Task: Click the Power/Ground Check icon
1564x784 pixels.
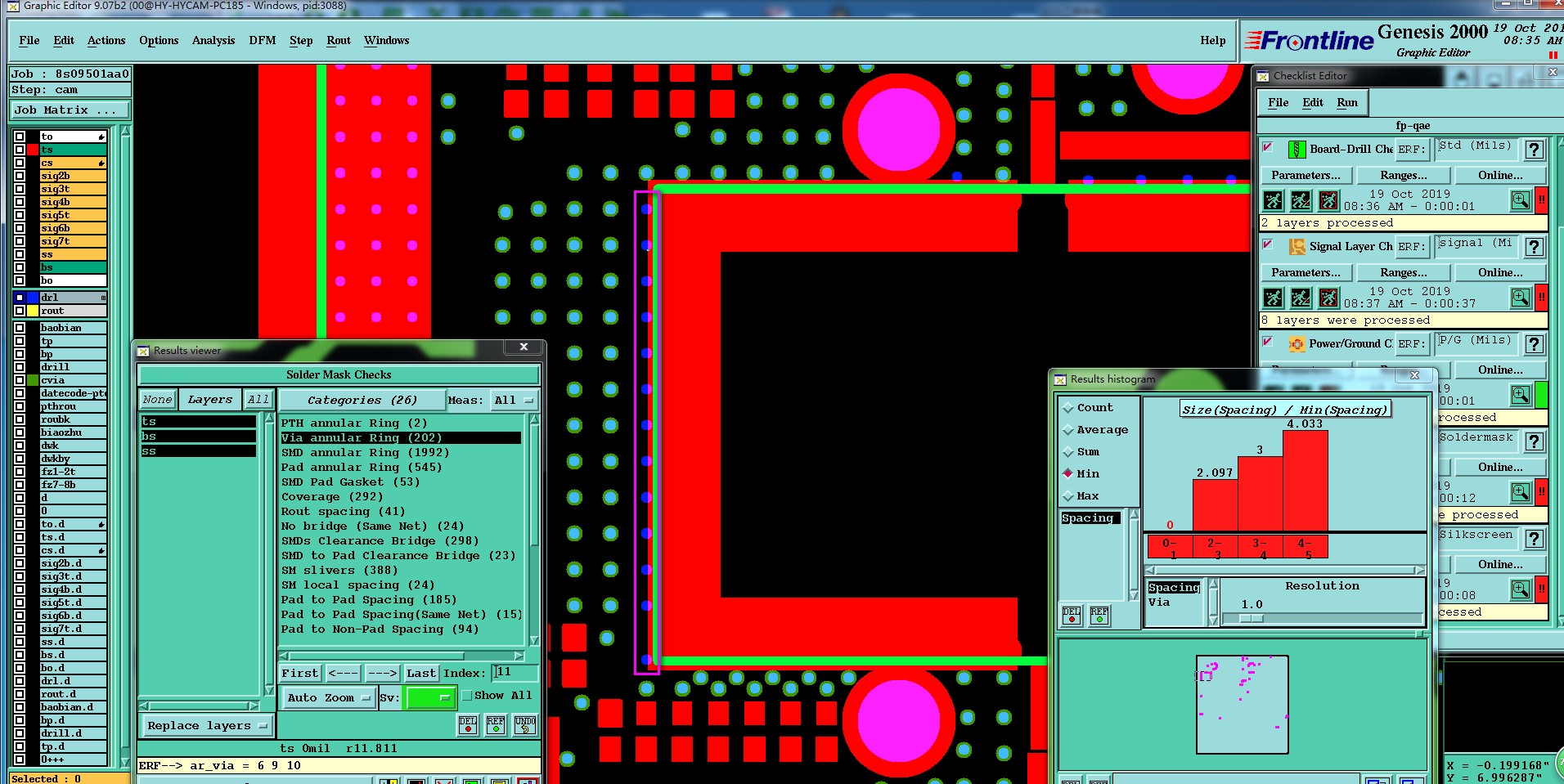Action: 1297,344
